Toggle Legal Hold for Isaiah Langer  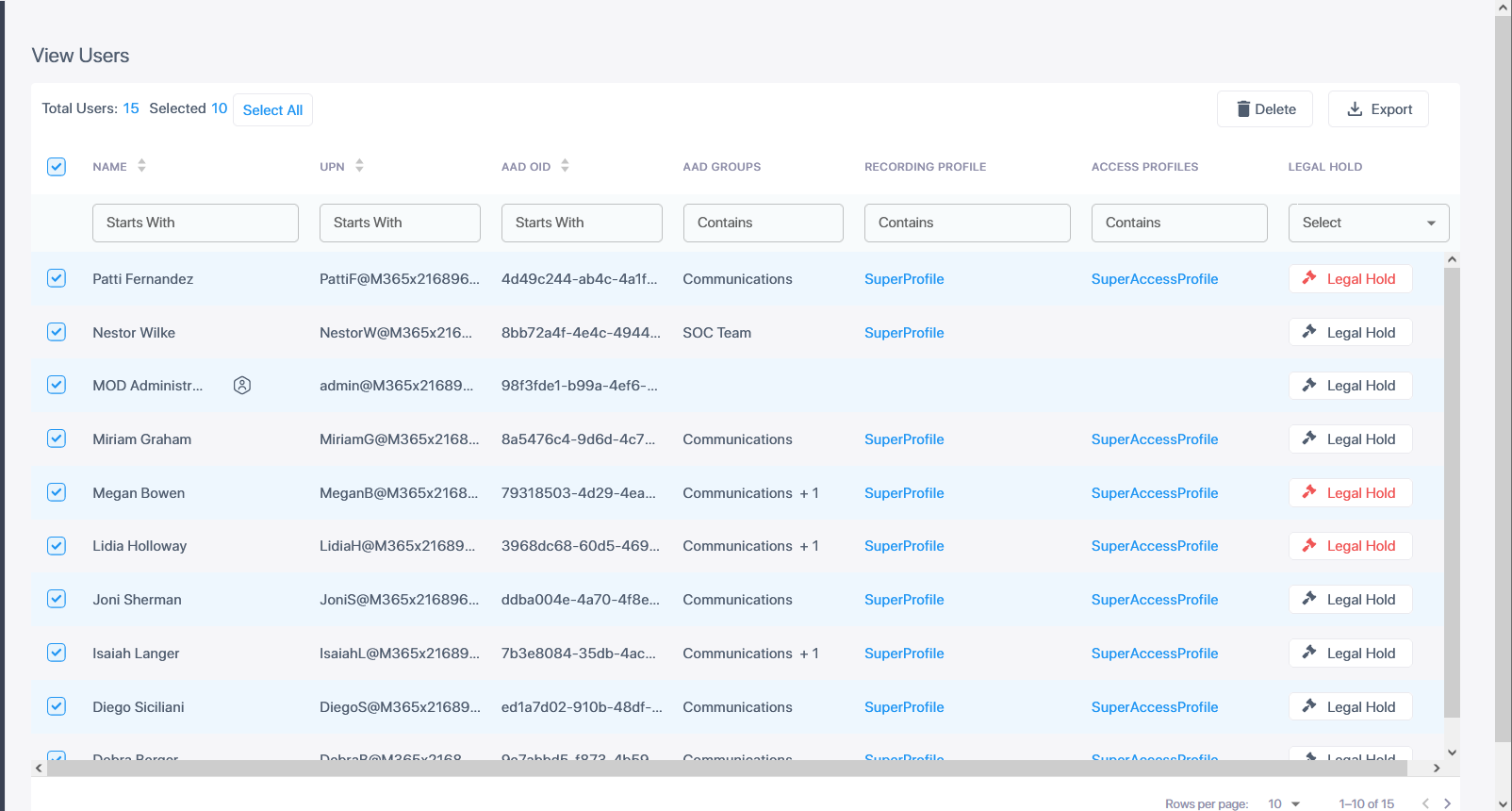(1350, 653)
